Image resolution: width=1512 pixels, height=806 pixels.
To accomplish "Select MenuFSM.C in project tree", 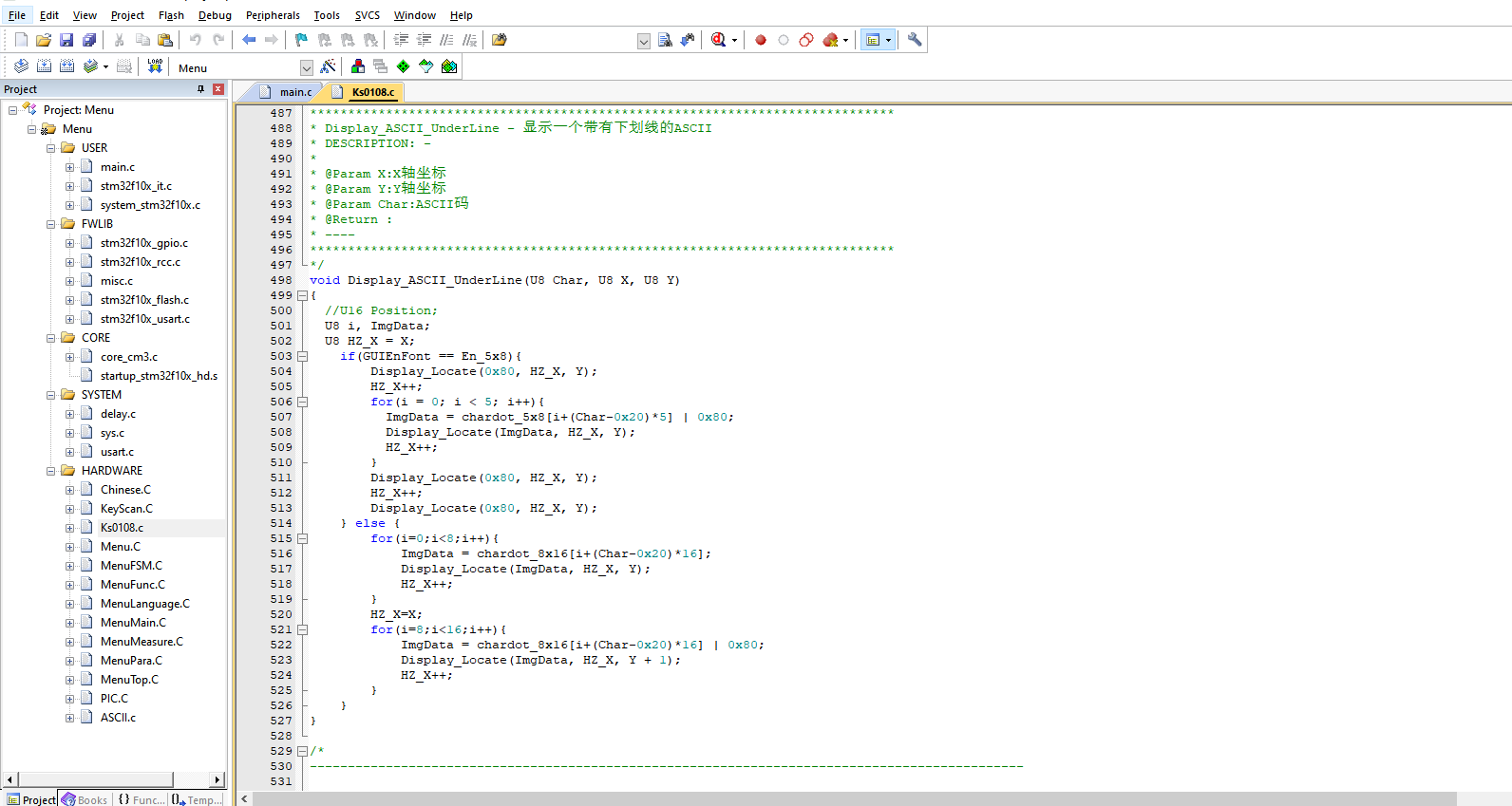I will [x=131, y=566].
